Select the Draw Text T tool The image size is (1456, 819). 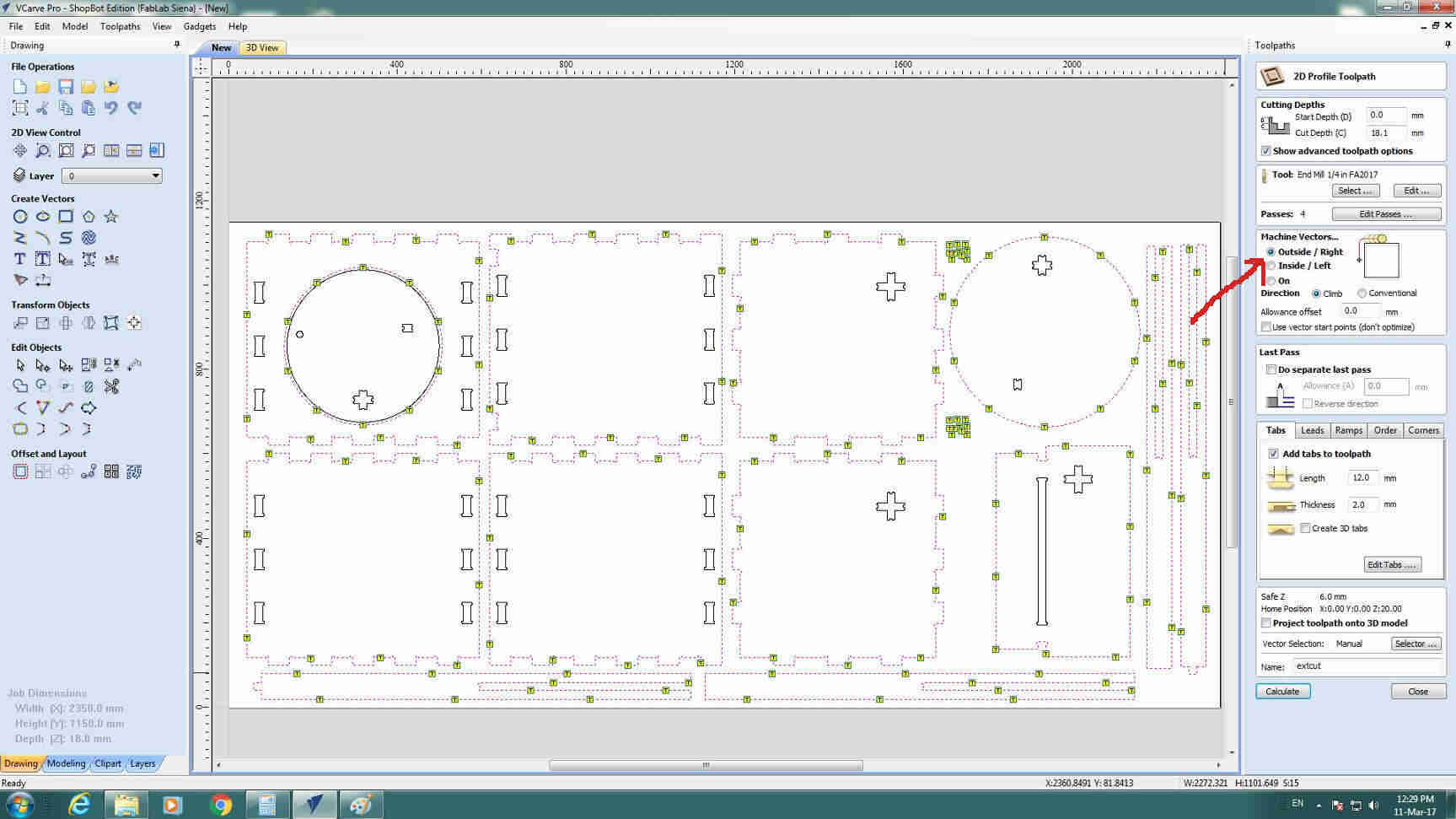pos(20,259)
